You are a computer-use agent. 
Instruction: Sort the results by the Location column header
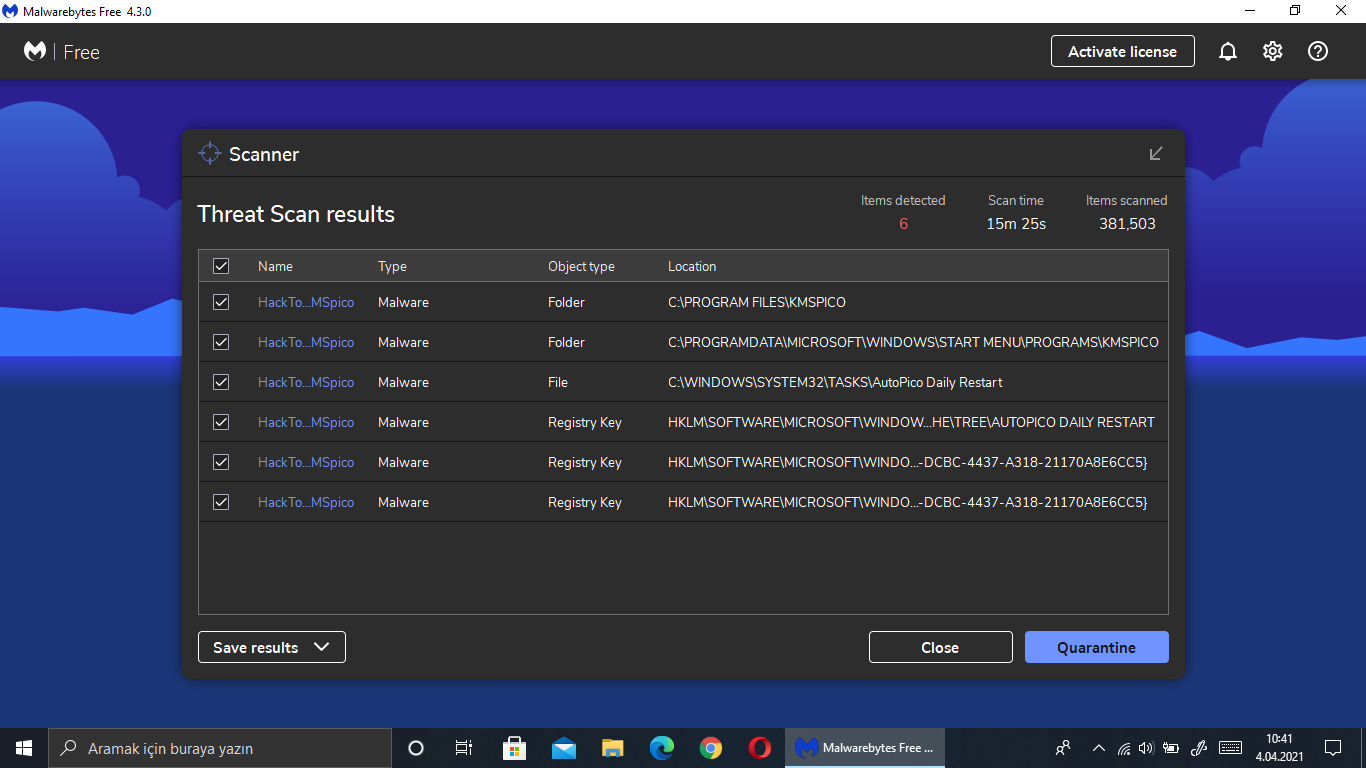692,266
